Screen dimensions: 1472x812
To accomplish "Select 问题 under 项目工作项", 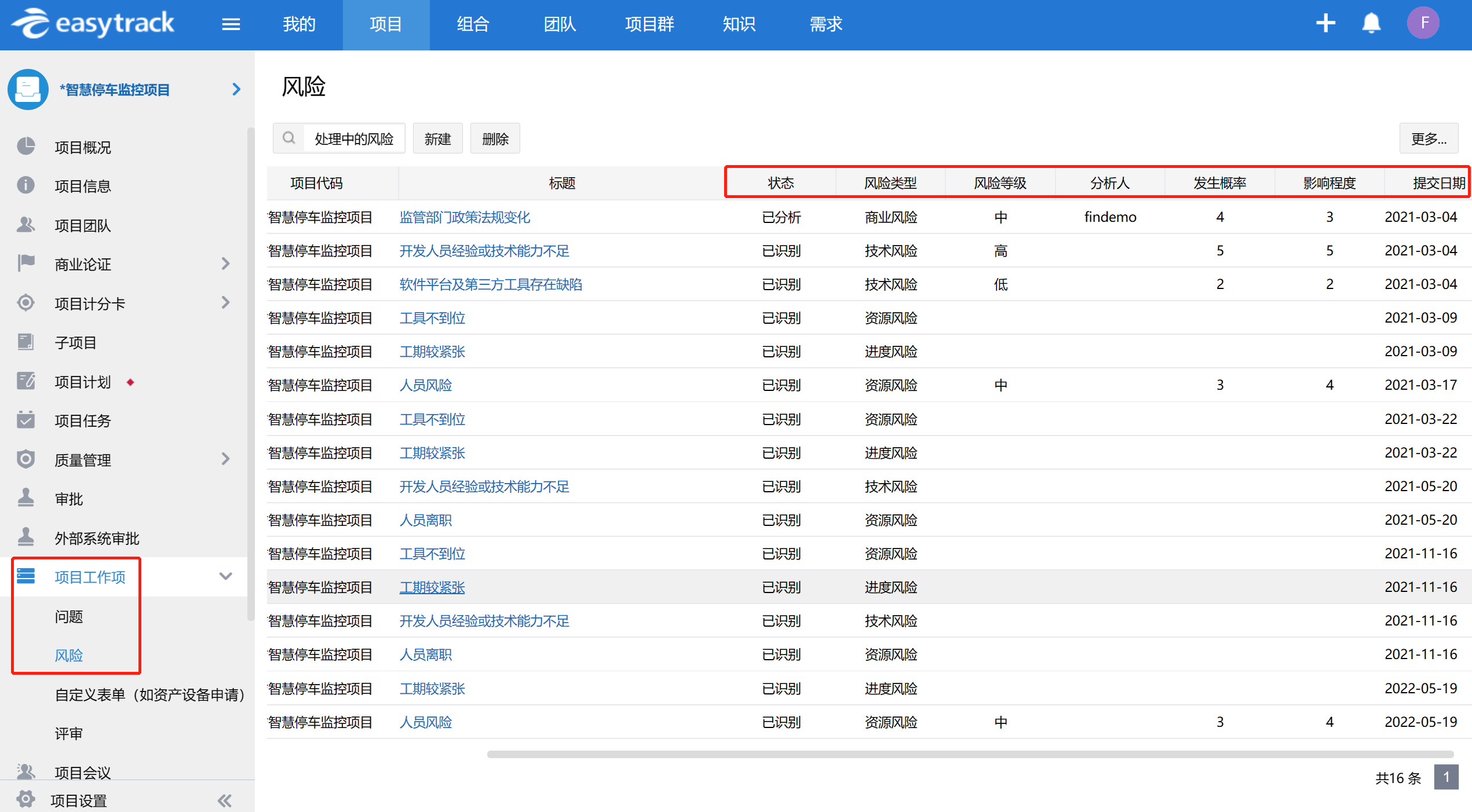I will [69, 616].
